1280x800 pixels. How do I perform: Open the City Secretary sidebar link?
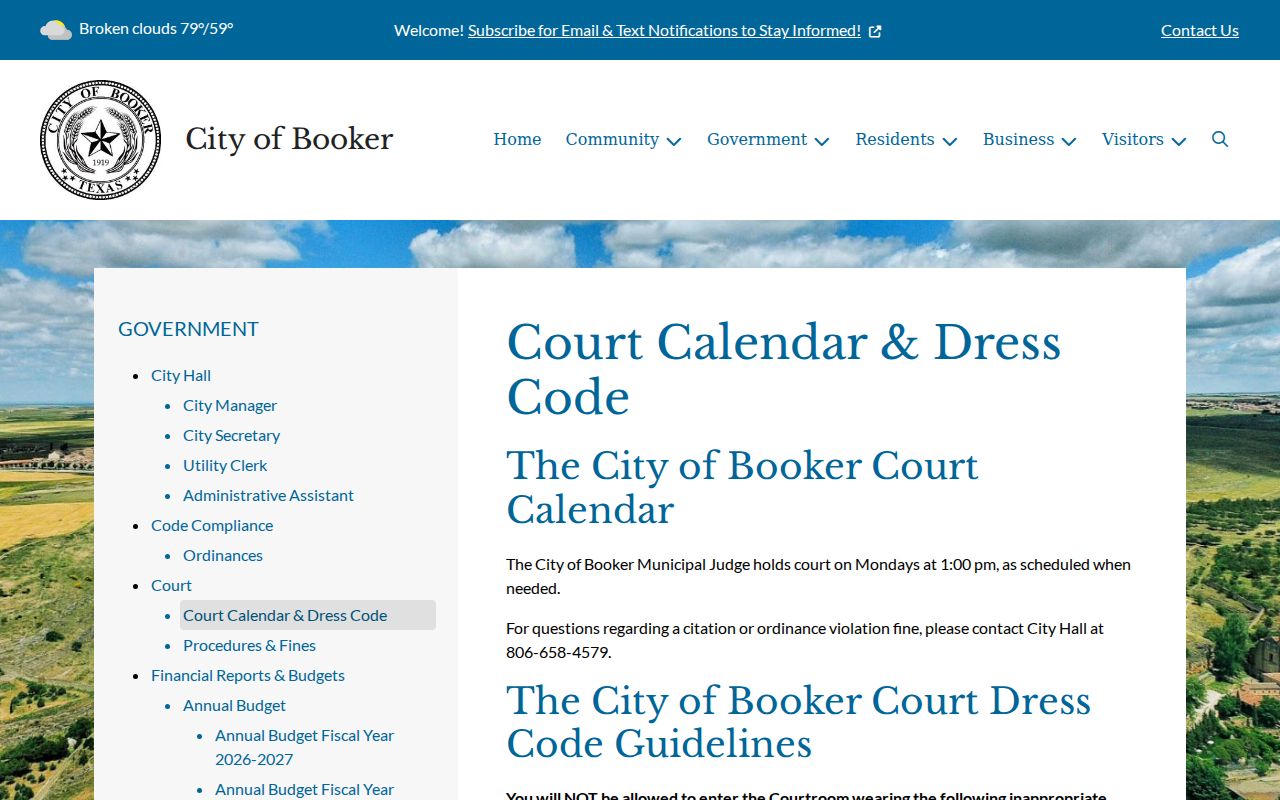click(231, 435)
